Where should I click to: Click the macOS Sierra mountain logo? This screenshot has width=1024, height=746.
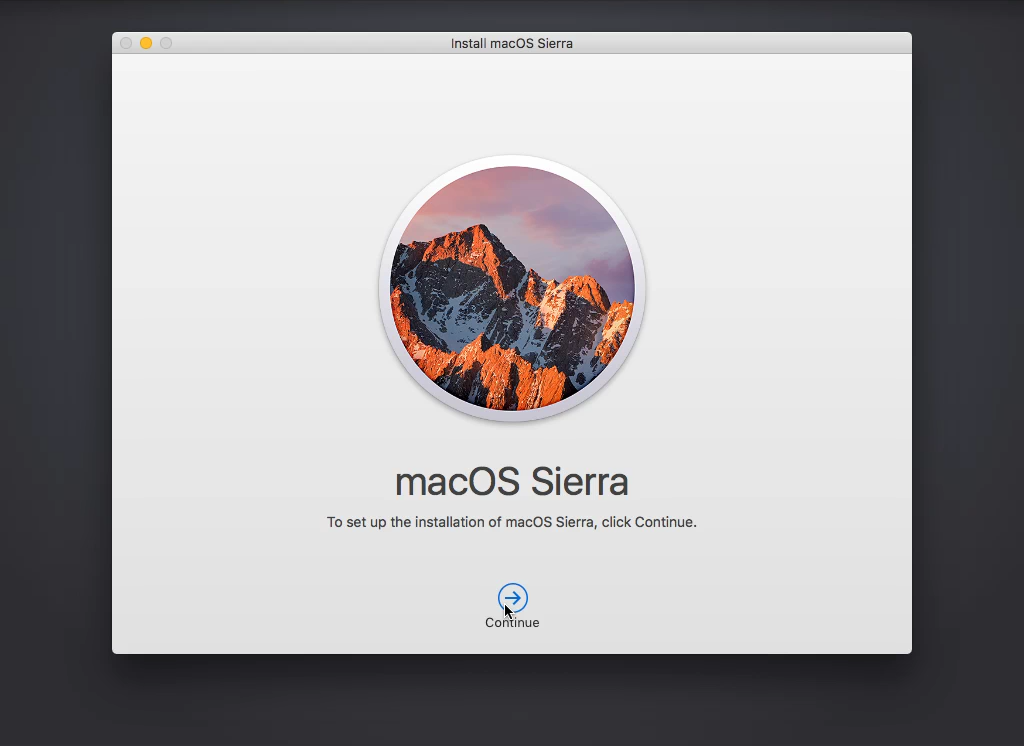click(x=512, y=288)
